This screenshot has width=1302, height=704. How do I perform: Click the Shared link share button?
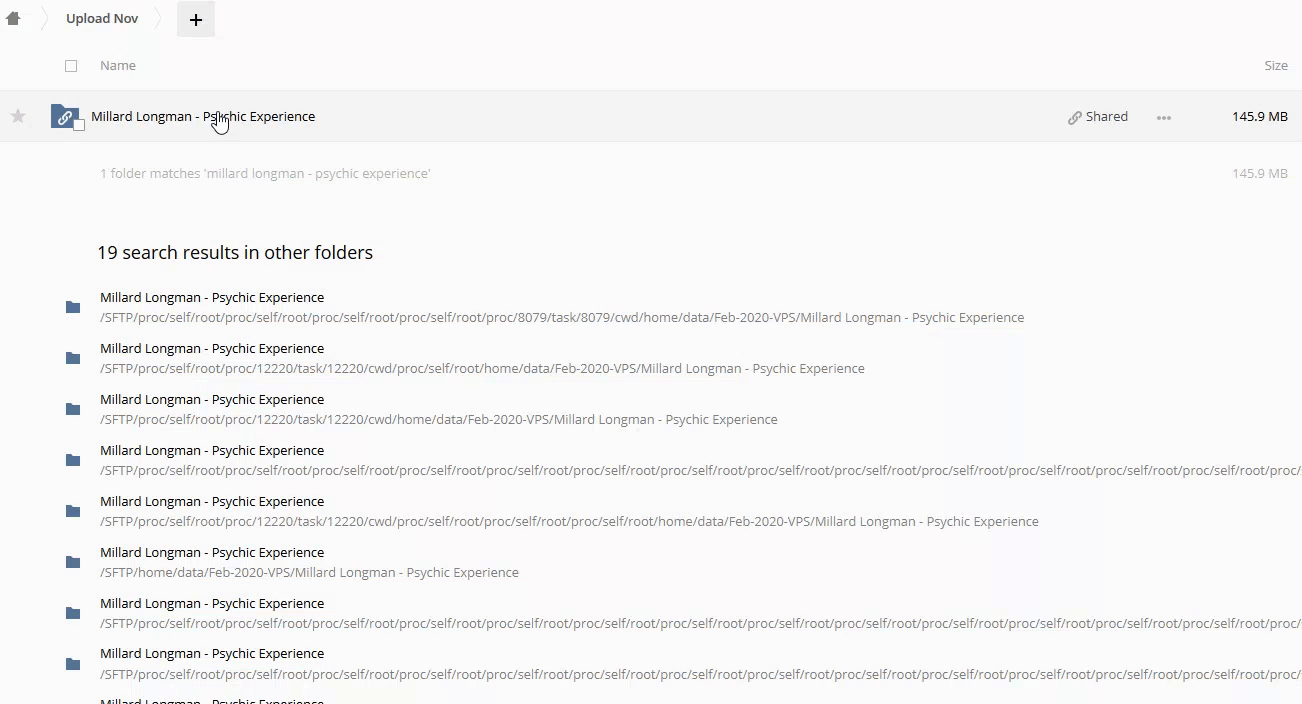point(1098,117)
